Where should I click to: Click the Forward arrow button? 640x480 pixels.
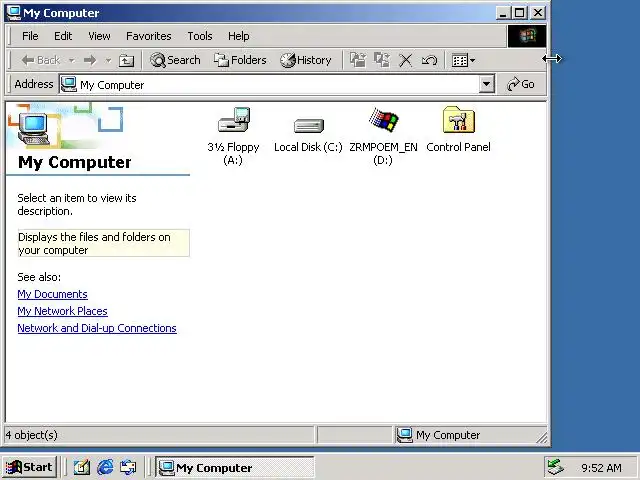(90, 60)
